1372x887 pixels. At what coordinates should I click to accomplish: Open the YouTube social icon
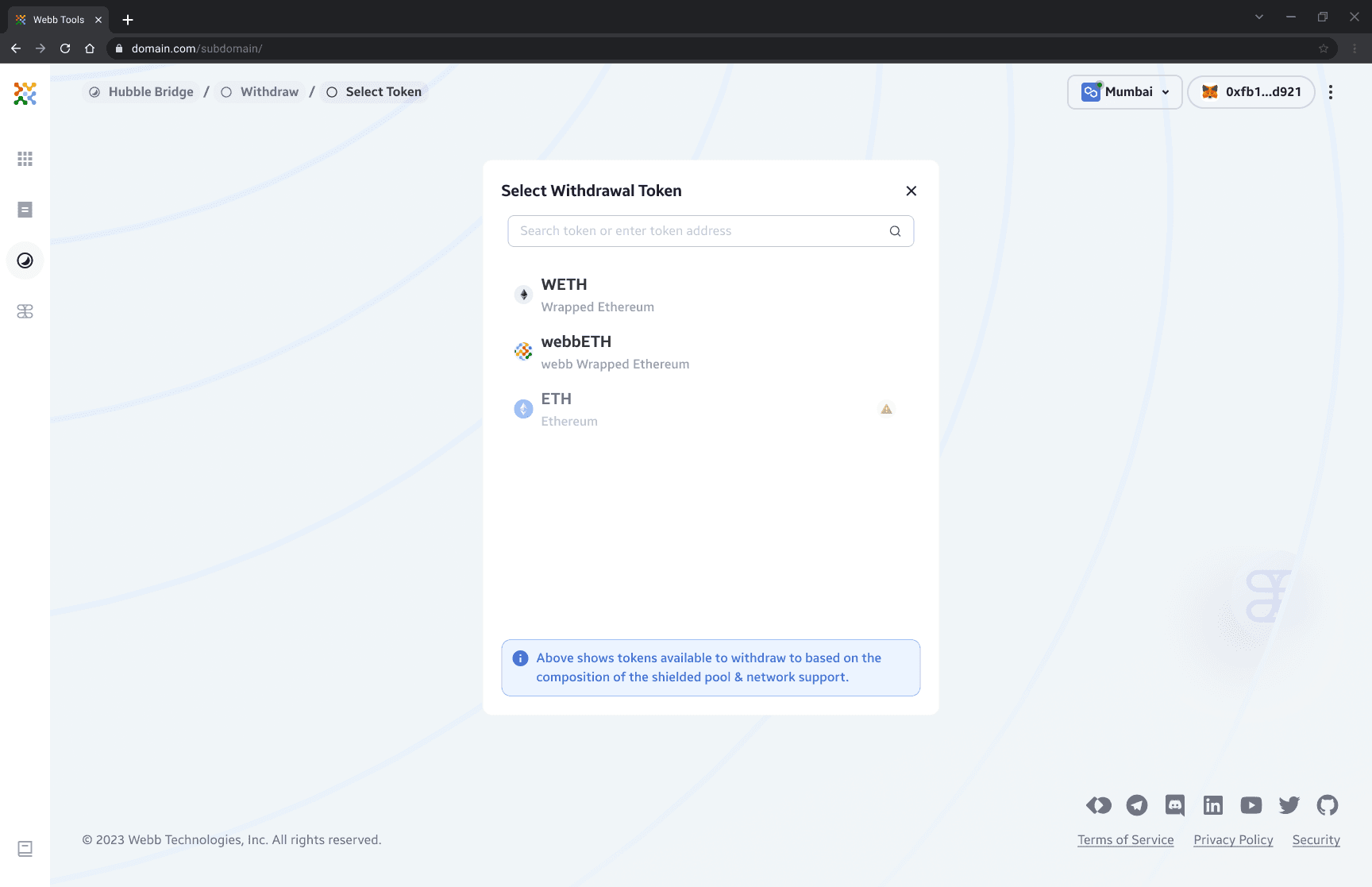click(x=1251, y=805)
